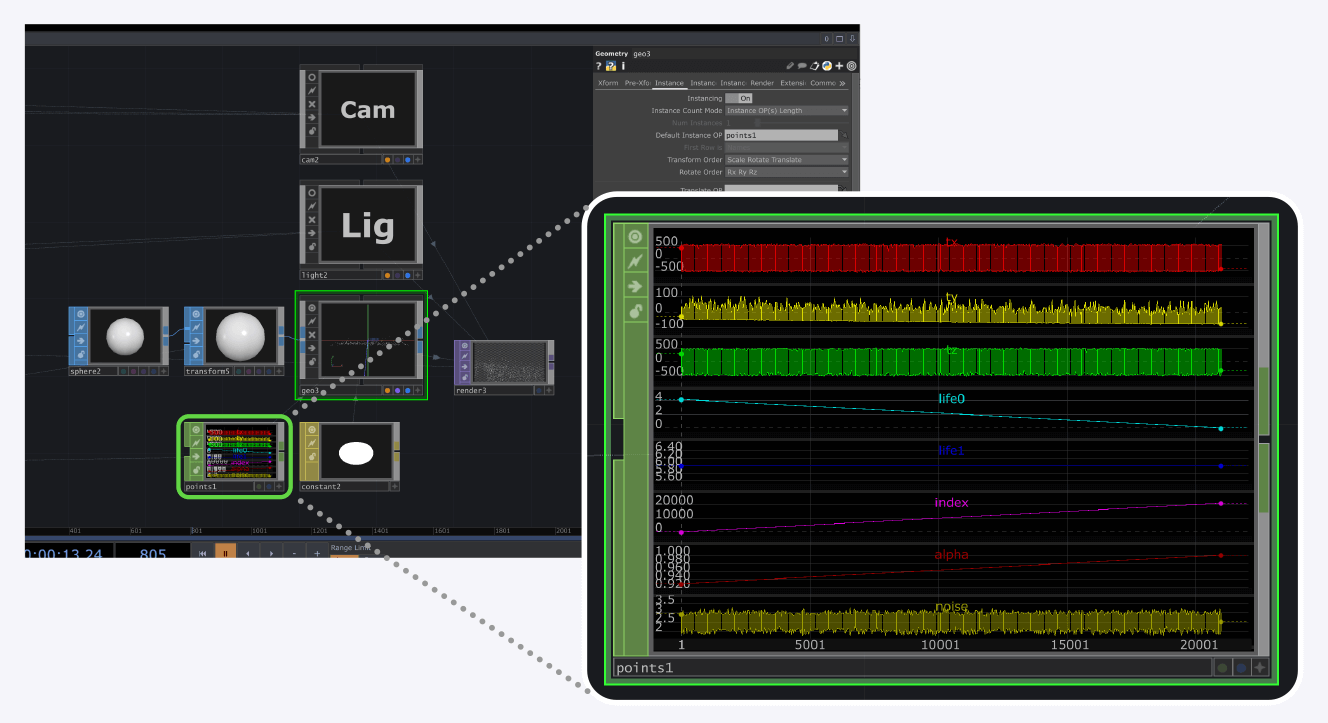Show more parameter tabs with double chevron
Viewport: 1328px width, 723px height.
point(842,83)
